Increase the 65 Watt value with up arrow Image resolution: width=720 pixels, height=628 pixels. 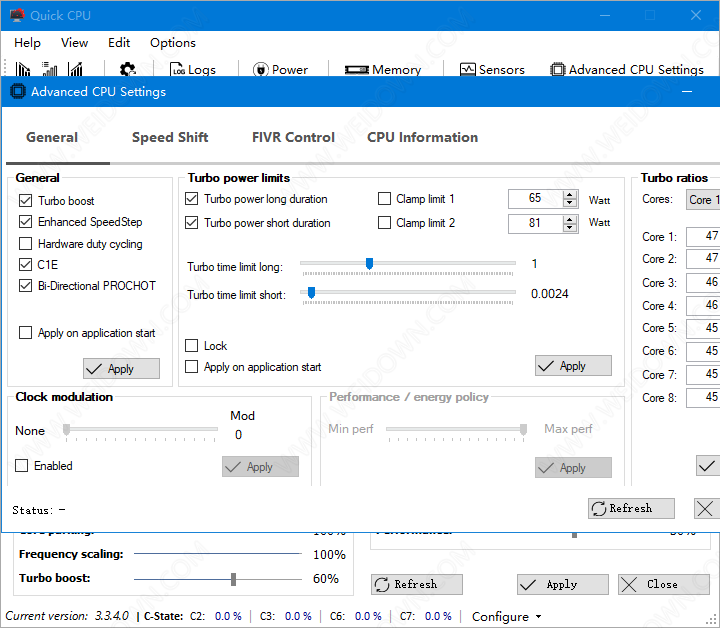[570, 195]
